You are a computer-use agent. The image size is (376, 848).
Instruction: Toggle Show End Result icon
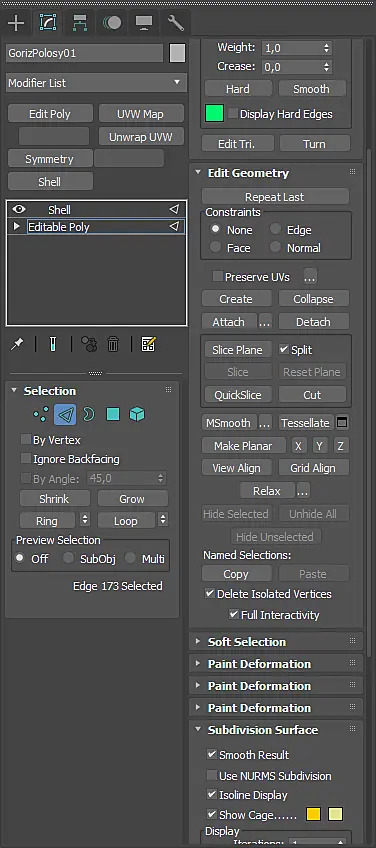coord(52,344)
